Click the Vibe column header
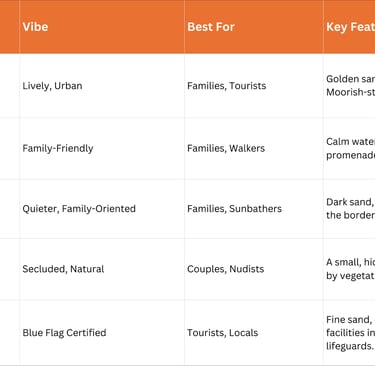Image resolution: width=375 pixels, height=366 pixels. click(102, 27)
